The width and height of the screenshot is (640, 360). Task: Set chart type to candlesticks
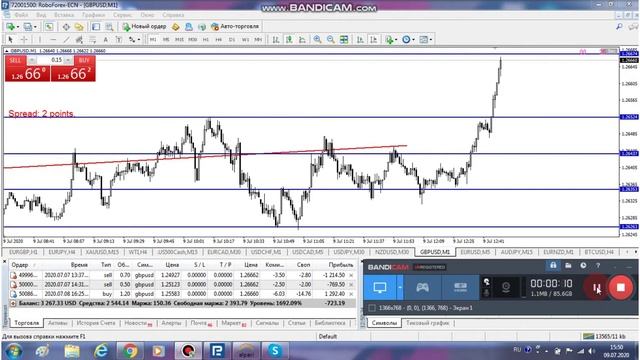pyautogui.click(x=289, y=40)
